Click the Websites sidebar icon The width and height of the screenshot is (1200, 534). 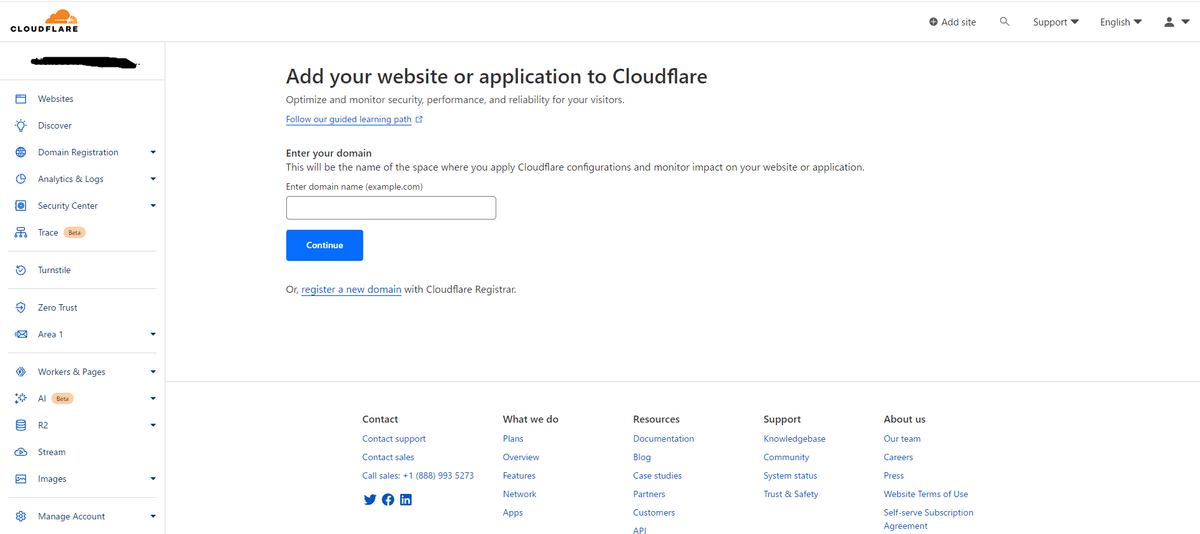click(20, 99)
